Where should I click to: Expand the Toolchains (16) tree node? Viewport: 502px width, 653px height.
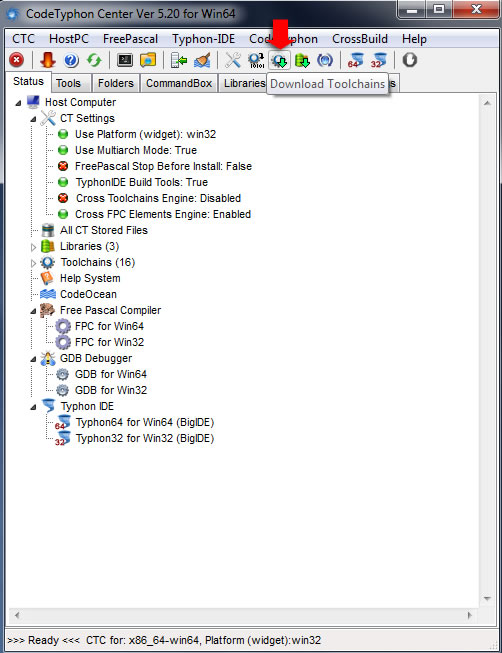33,263
